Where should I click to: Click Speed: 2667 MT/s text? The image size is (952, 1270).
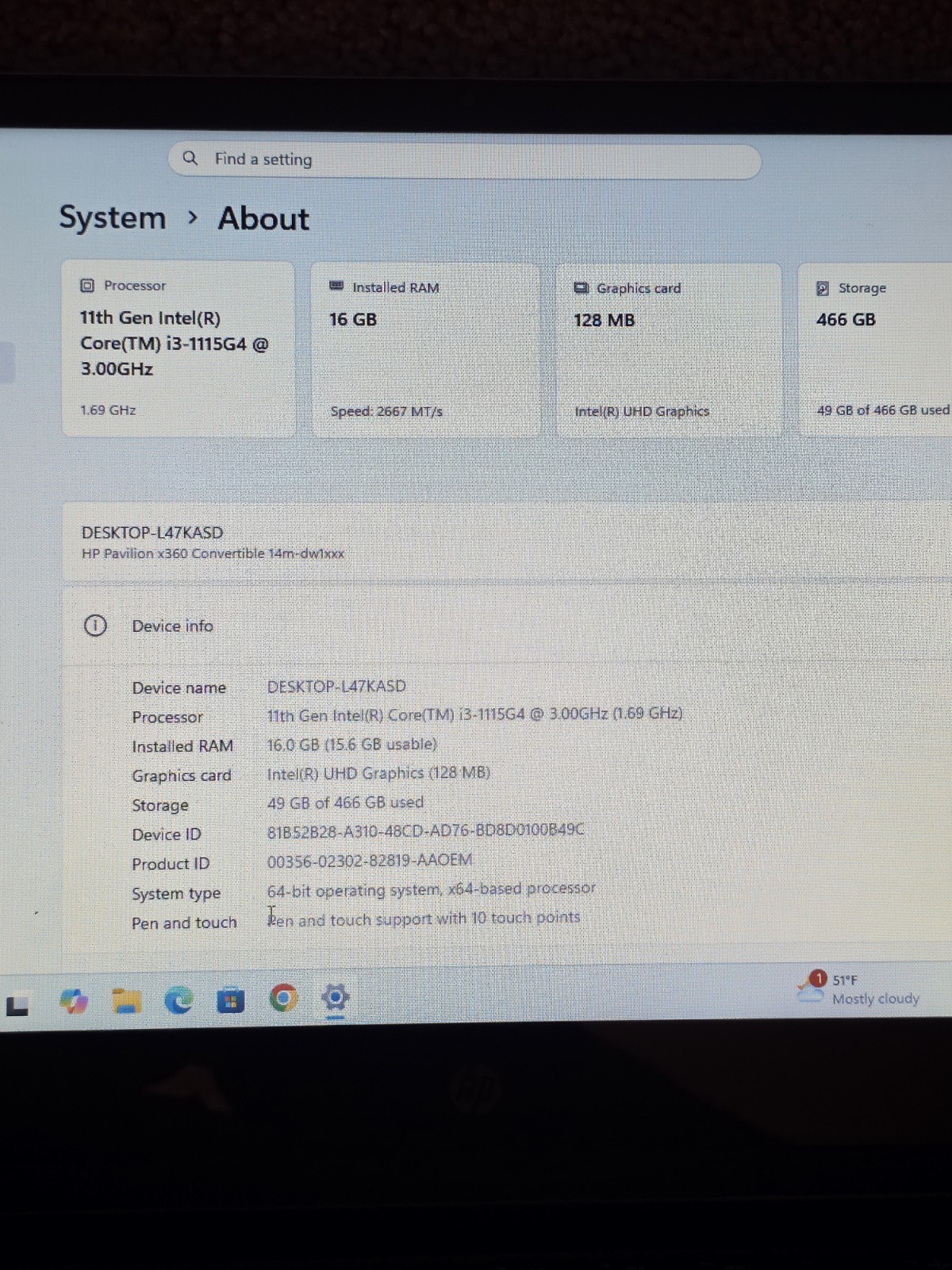pos(386,411)
